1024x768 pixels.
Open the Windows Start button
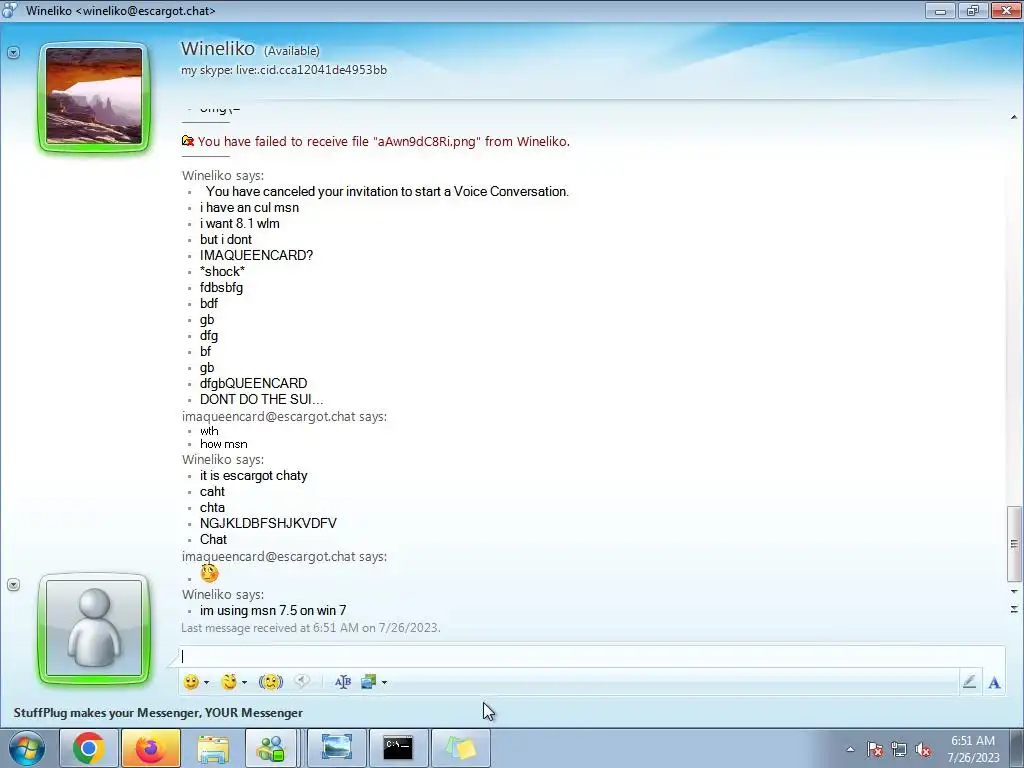(26, 748)
